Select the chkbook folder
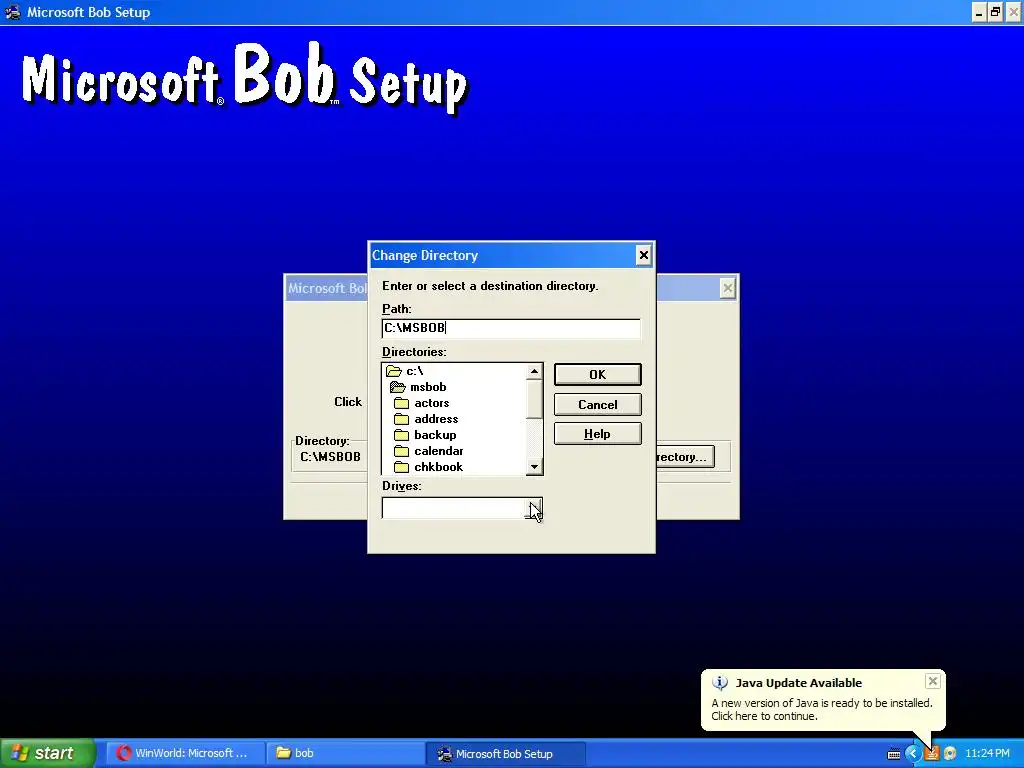 pyautogui.click(x=438, y=467)
